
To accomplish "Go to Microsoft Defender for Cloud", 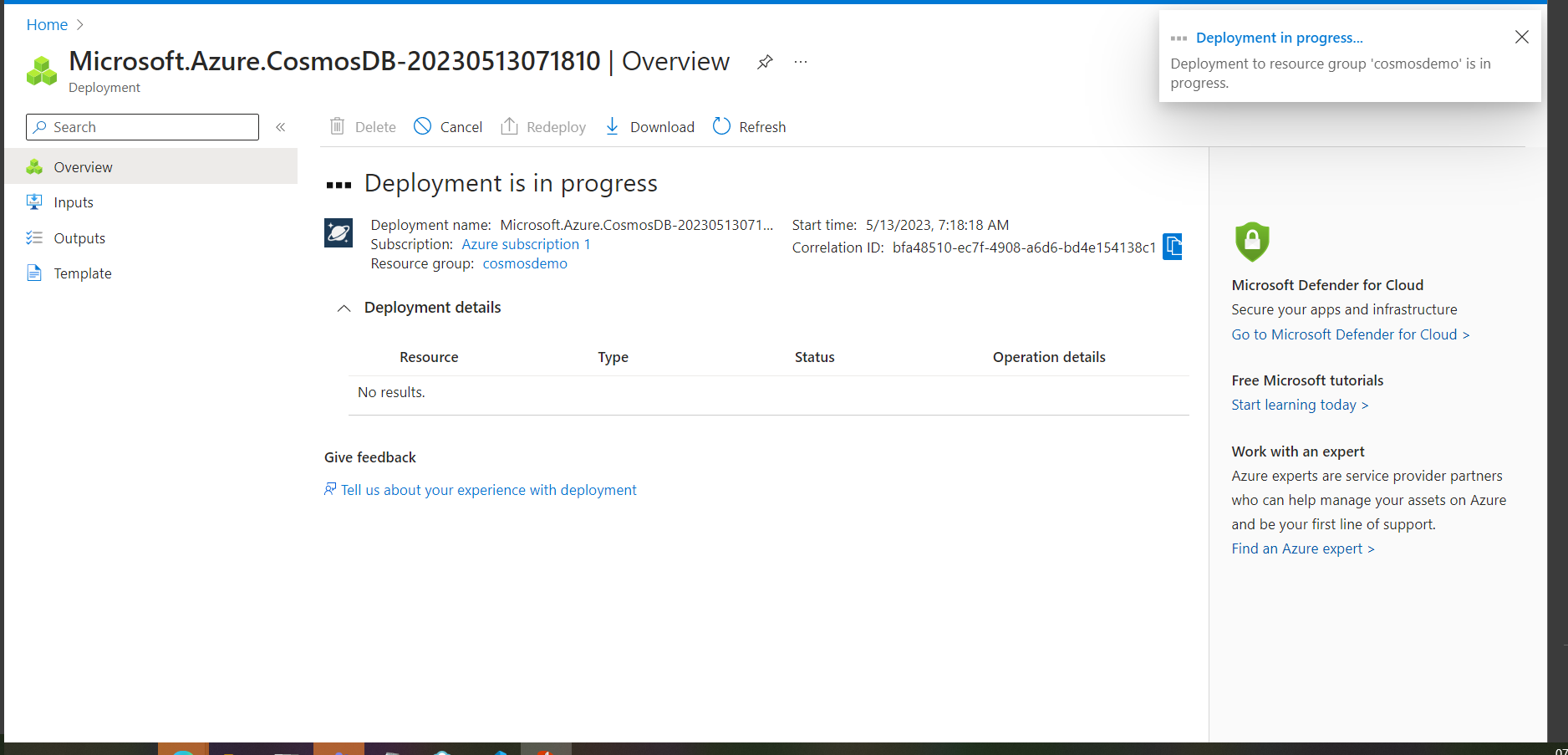I will 1350,334.
